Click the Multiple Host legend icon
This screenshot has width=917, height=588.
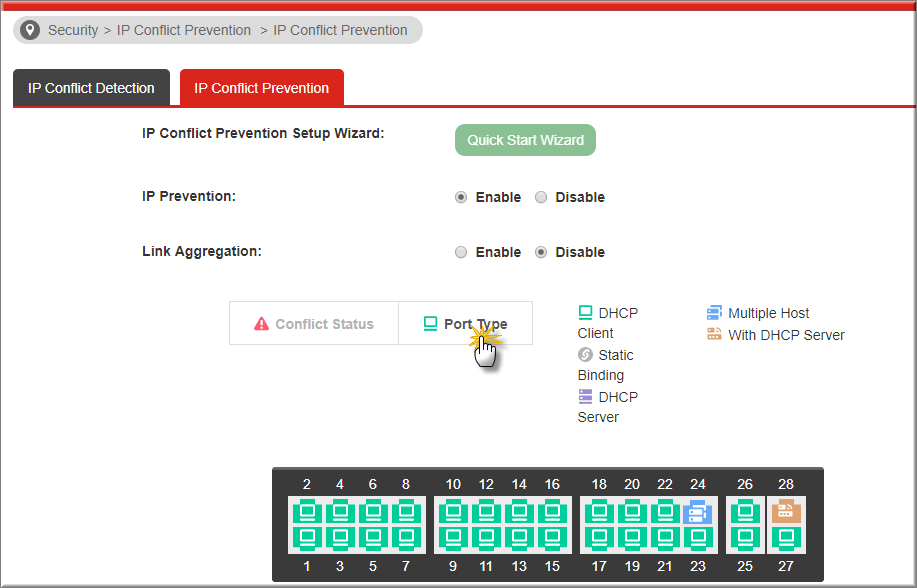tap(714, 312)
